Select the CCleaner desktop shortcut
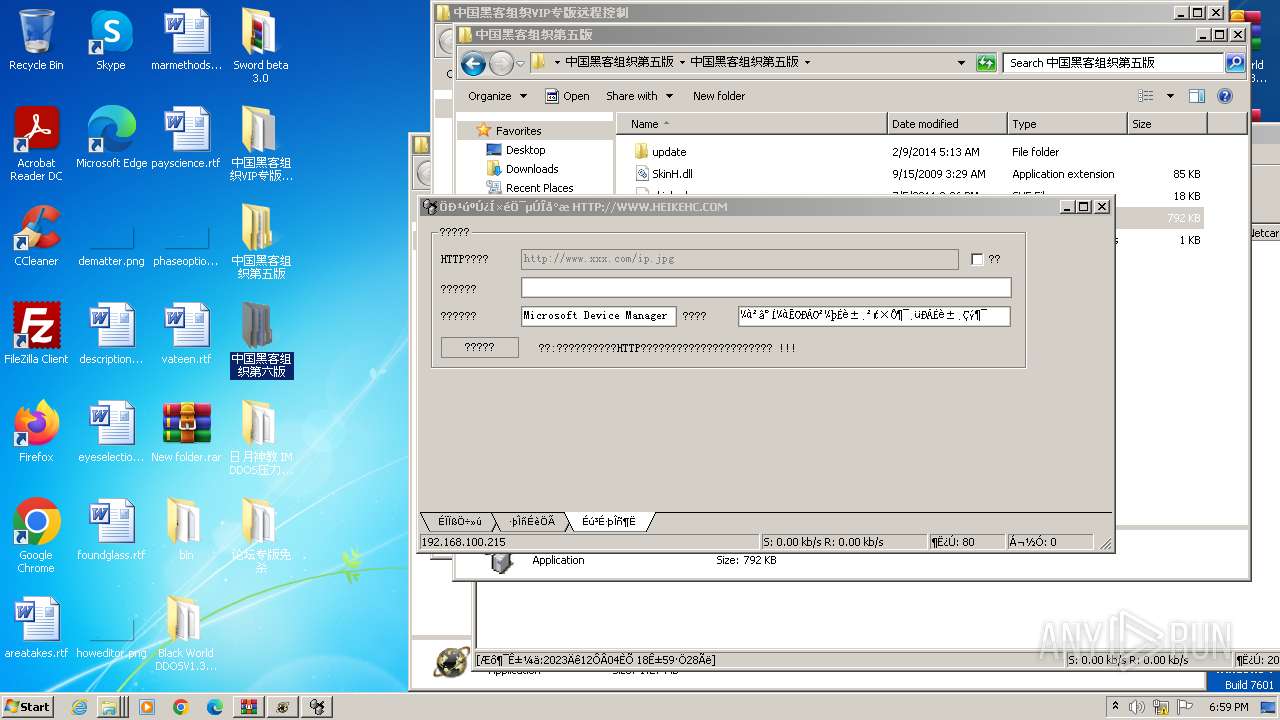This screenshot has width=1280, height=720. pyautogui.click(x=36, y=236)
